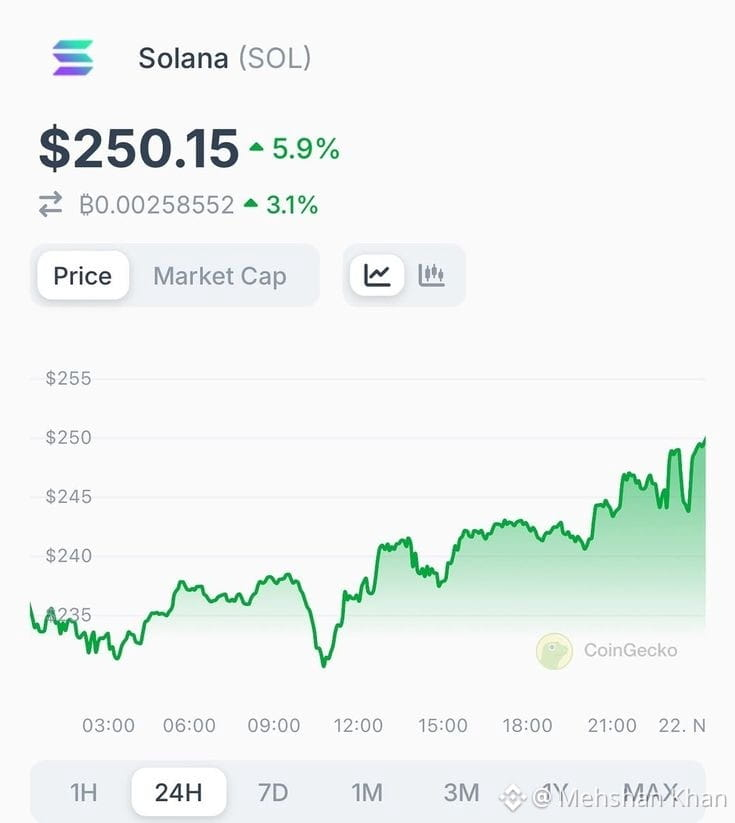735x823 pixels.
Task: Select the 1H time range
Action: pyautogui.click(x=83, y=793)
